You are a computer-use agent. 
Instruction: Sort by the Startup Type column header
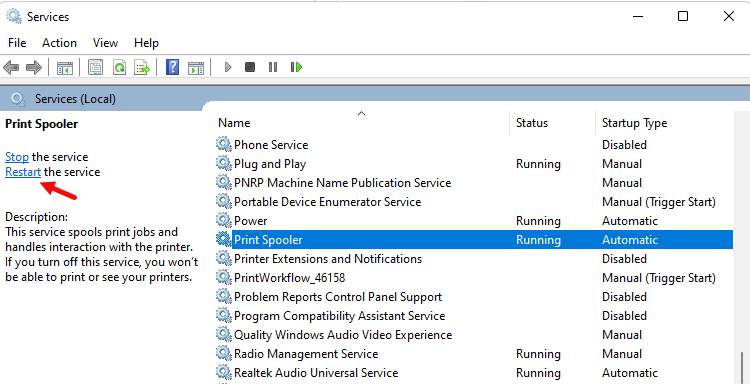click(x=664, y=123)
